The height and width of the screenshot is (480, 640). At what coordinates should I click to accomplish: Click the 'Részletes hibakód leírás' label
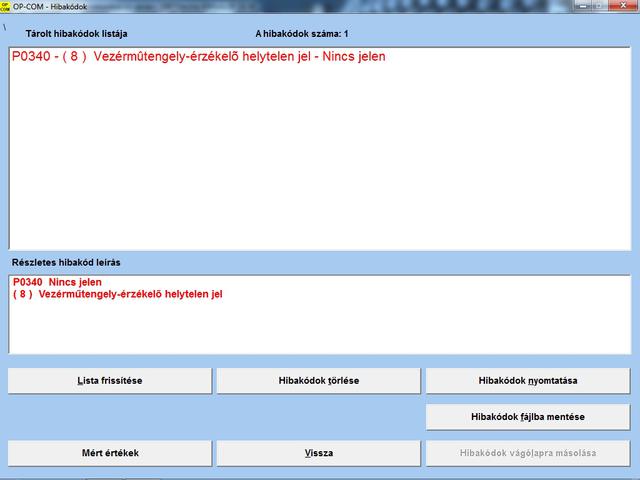pos(66,262)
